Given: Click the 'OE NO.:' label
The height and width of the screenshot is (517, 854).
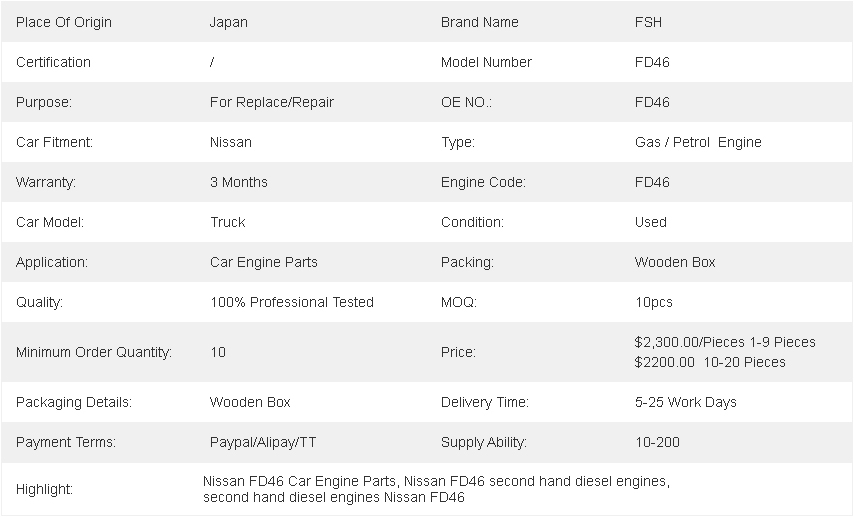Looking at the screenshot, I should point(466,102).
